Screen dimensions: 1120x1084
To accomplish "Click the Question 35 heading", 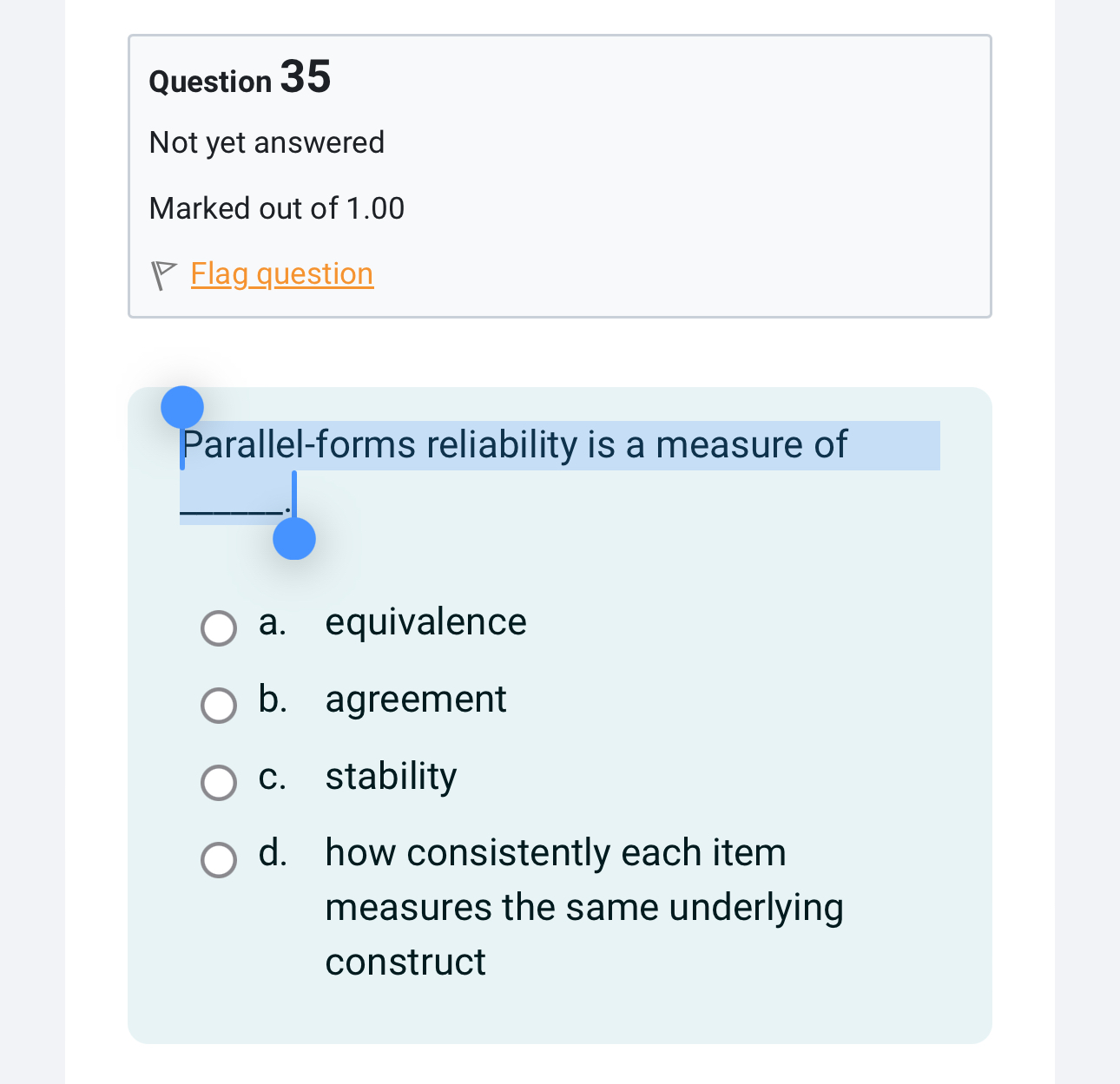I will click(x=240, y=78).
